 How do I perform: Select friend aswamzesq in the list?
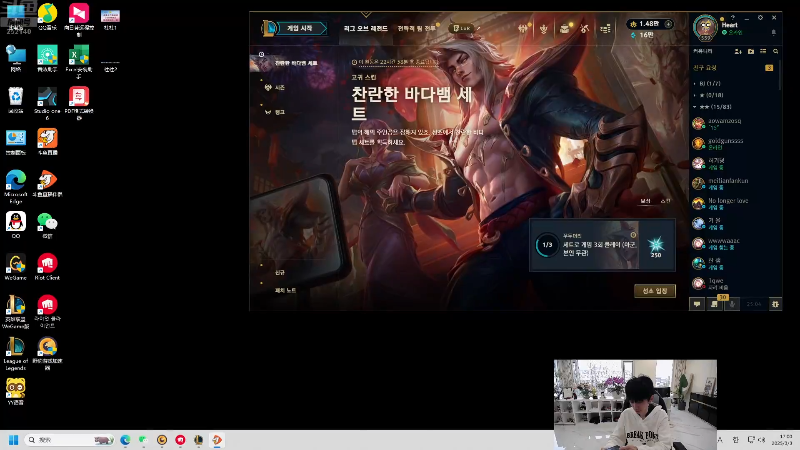(x=733, y=123)
